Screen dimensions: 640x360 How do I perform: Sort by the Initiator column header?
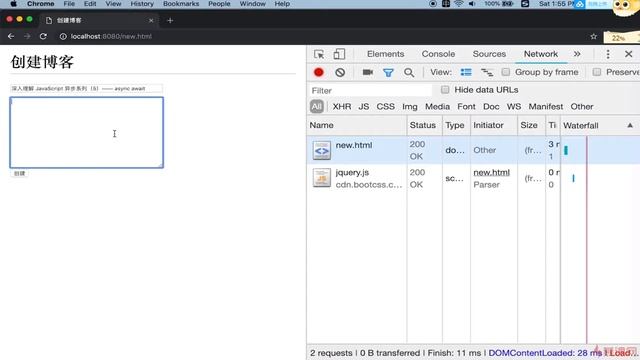pos(494,125)
